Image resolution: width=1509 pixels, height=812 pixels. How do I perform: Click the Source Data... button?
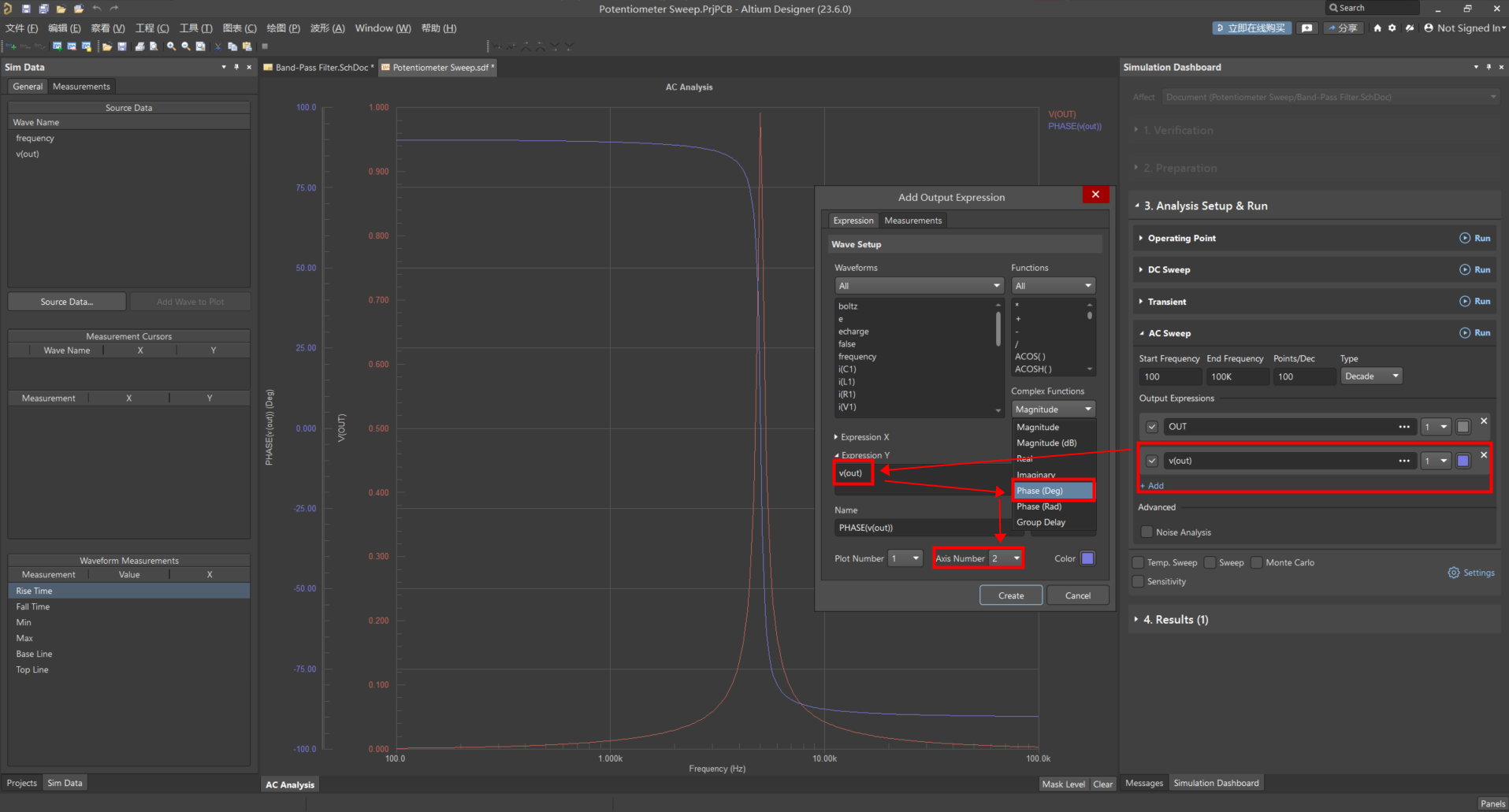click(67, 302)
